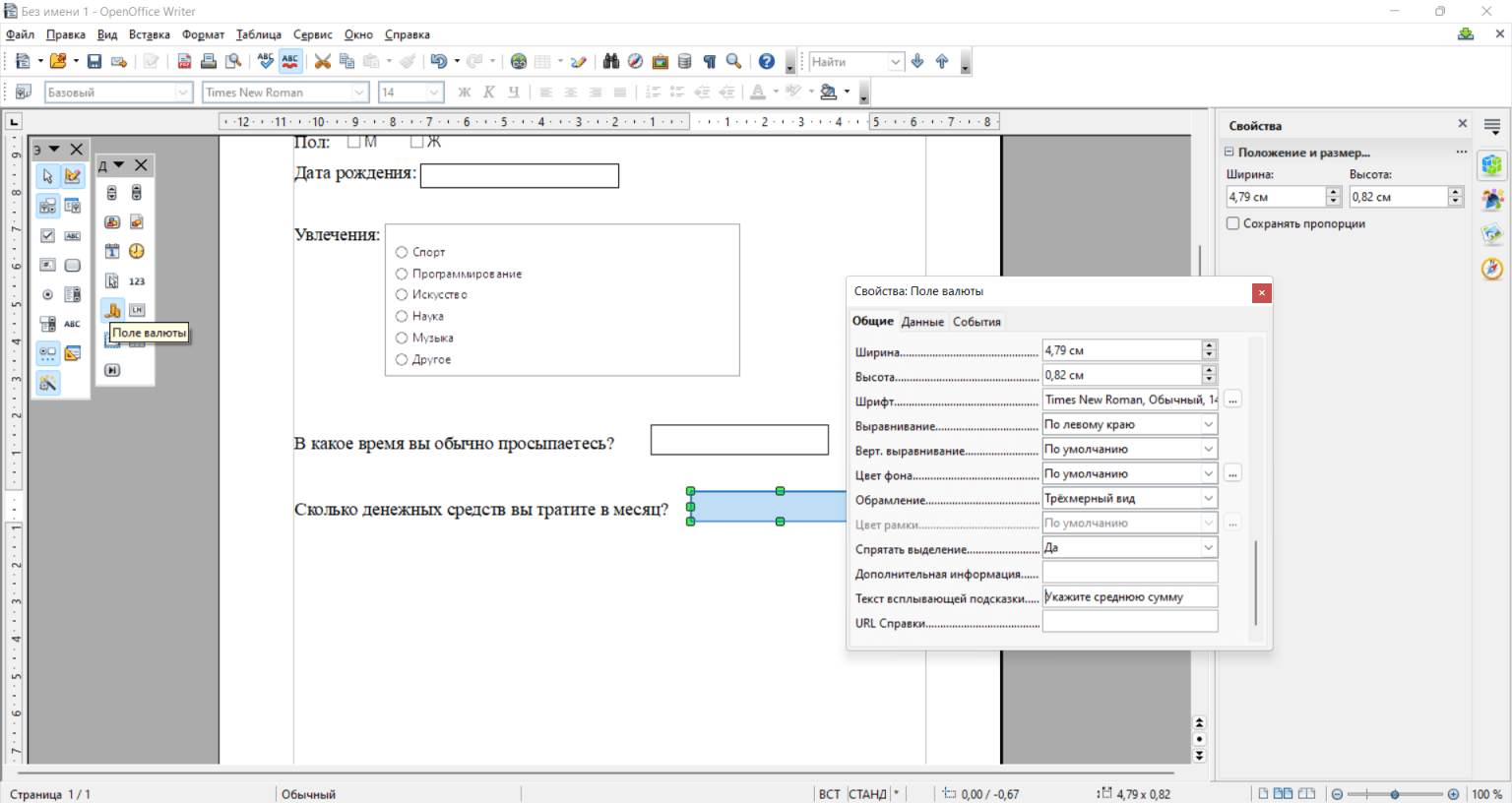Screen dimensions: 1512x803
Task: Select the arrow selection tool in form controls
Action: [x=47, y=176]
